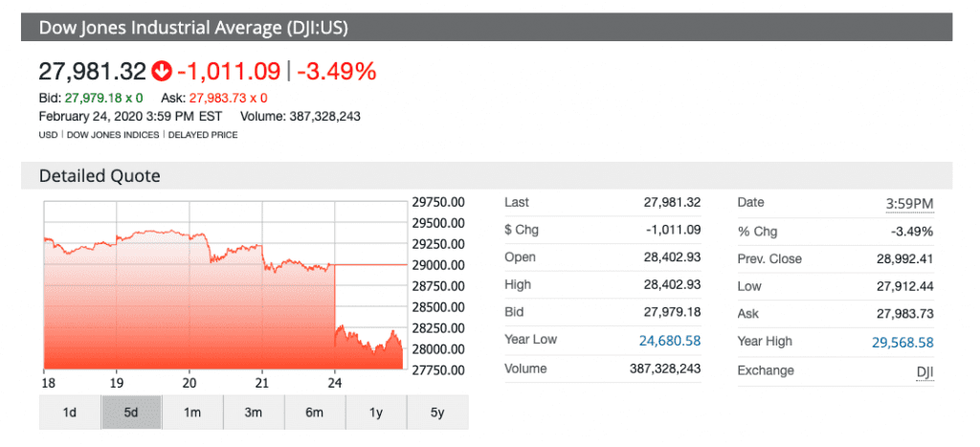Select the 5d chart range tab
980x447 pixels.
coord(131,412)
